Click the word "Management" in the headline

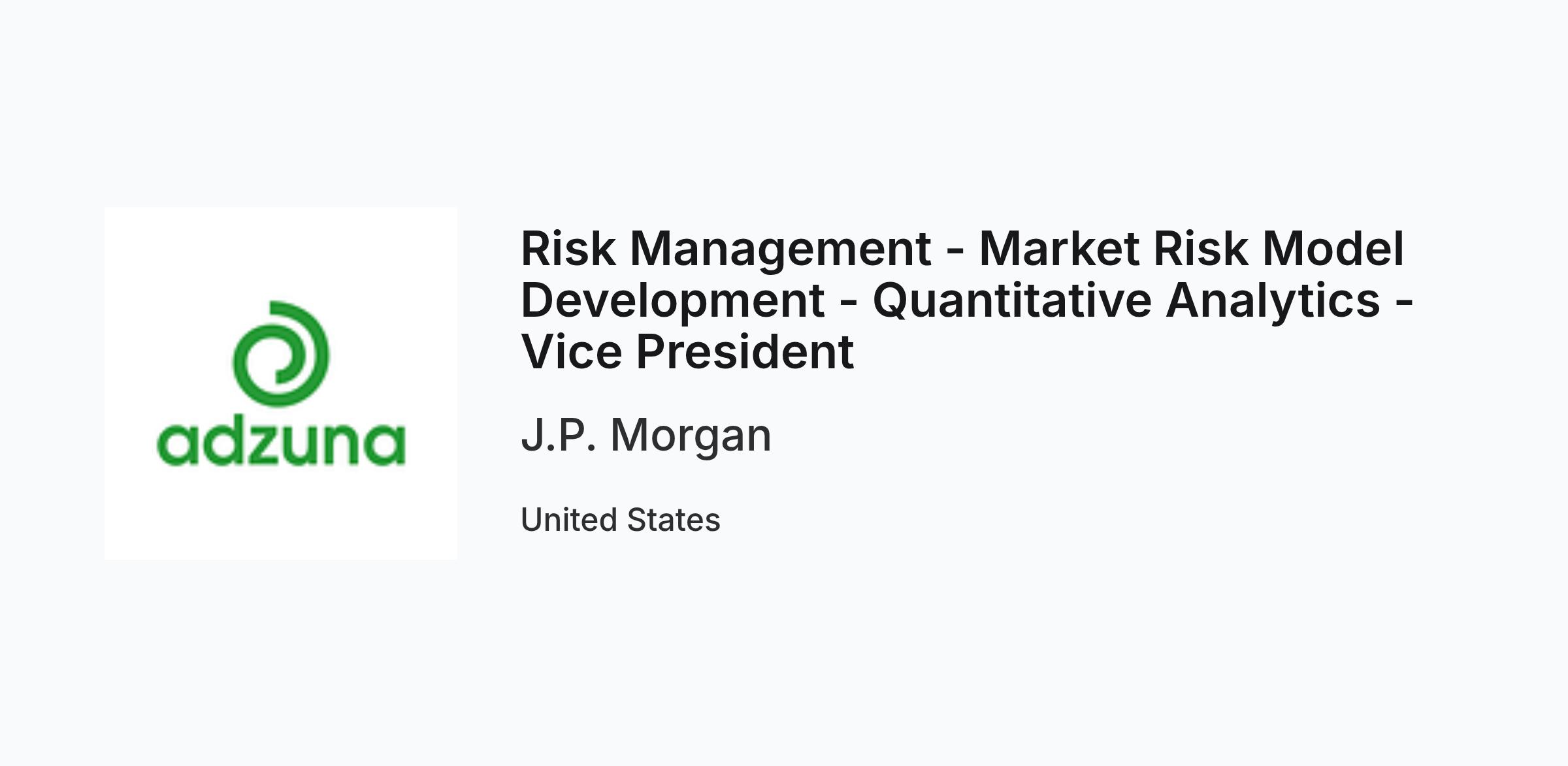780,250
